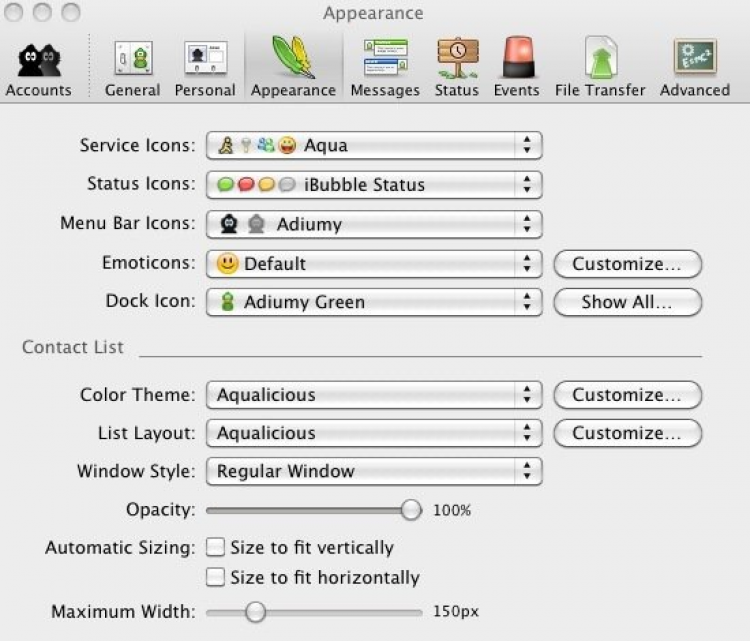This screenshot has height=641, width=750.
Task: Click Customize button next to Color Theme
Action: 628,395
